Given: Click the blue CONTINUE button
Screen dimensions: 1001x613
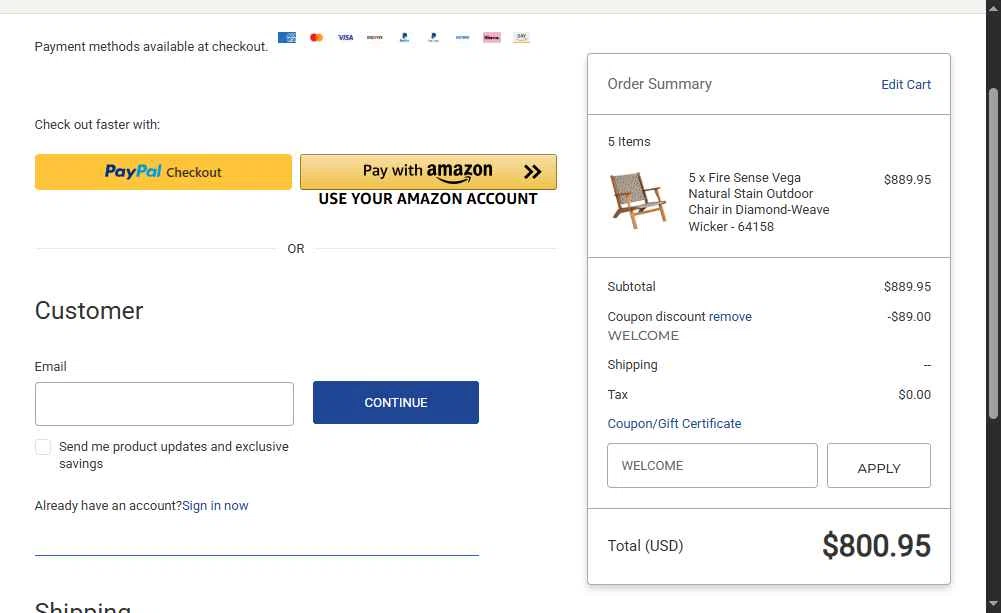Looking at the screenshot, I should click(x=396, y=402).
